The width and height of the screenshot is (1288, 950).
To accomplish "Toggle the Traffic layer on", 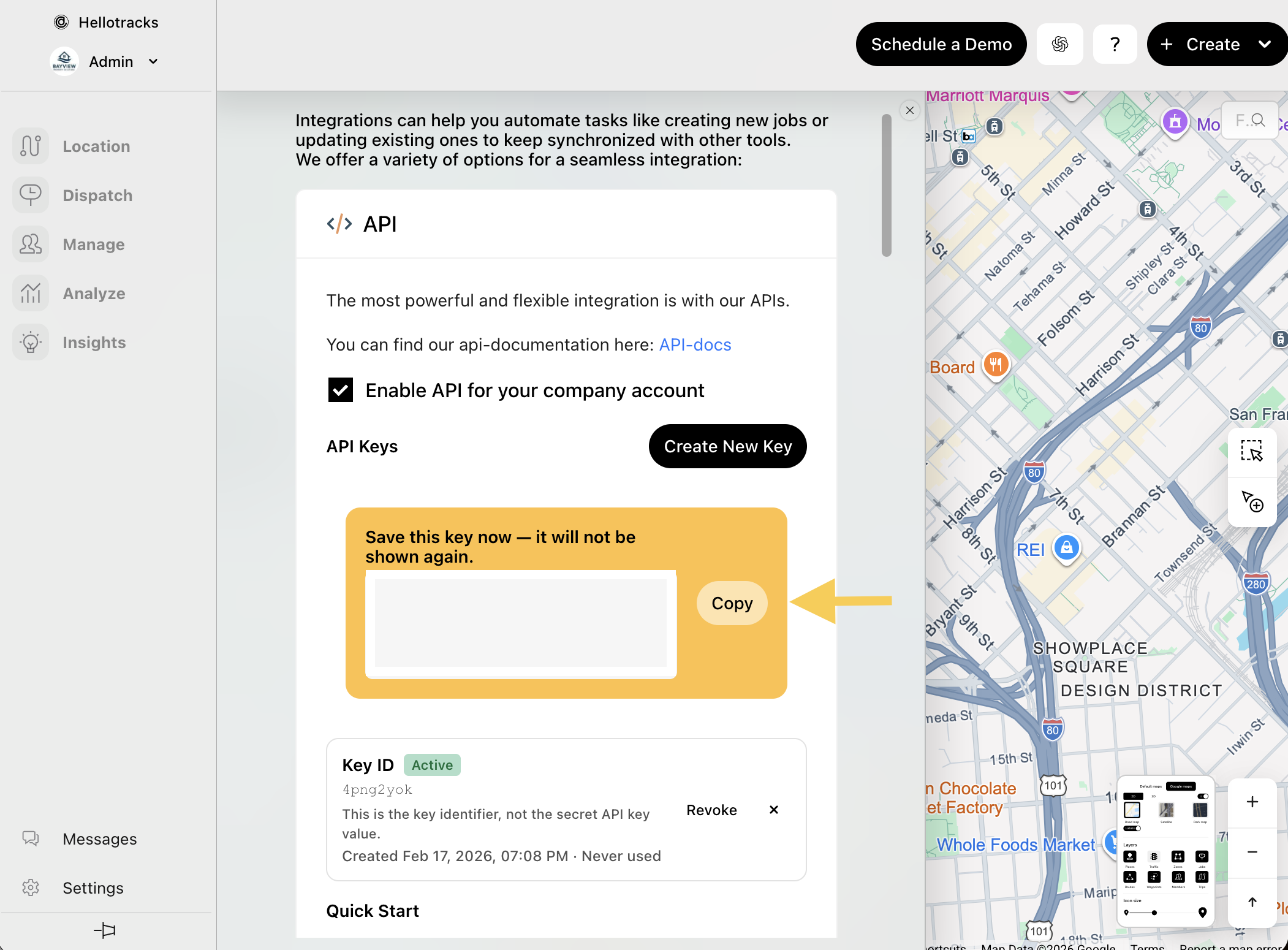I will (1154, 857).
